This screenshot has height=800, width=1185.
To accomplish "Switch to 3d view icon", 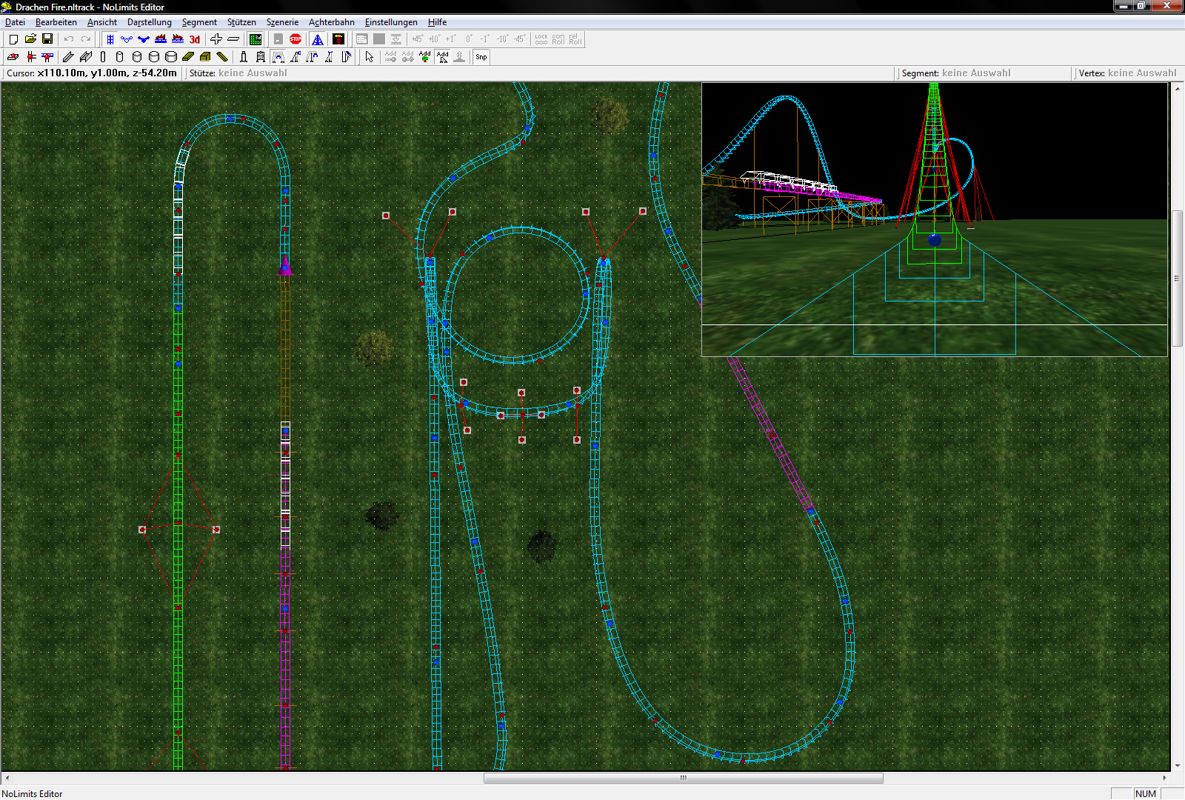I will 195,39.
